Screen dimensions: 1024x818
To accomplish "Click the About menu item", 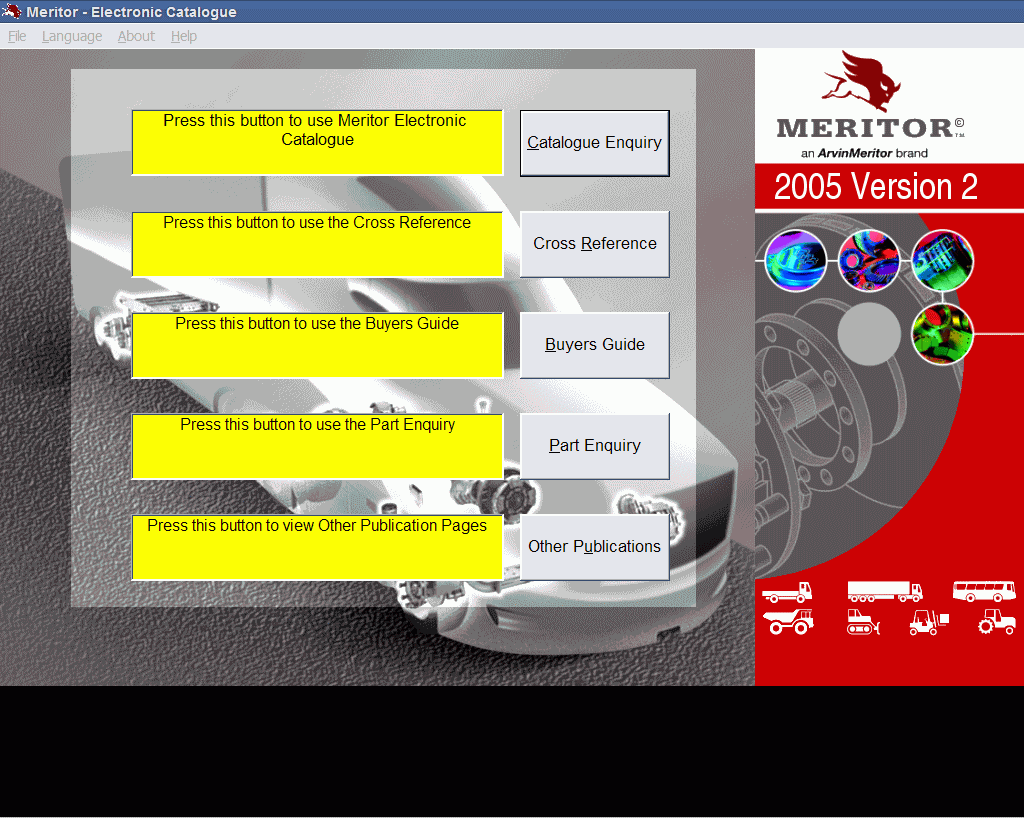I will pyautogui.click(x=136, y=36).
